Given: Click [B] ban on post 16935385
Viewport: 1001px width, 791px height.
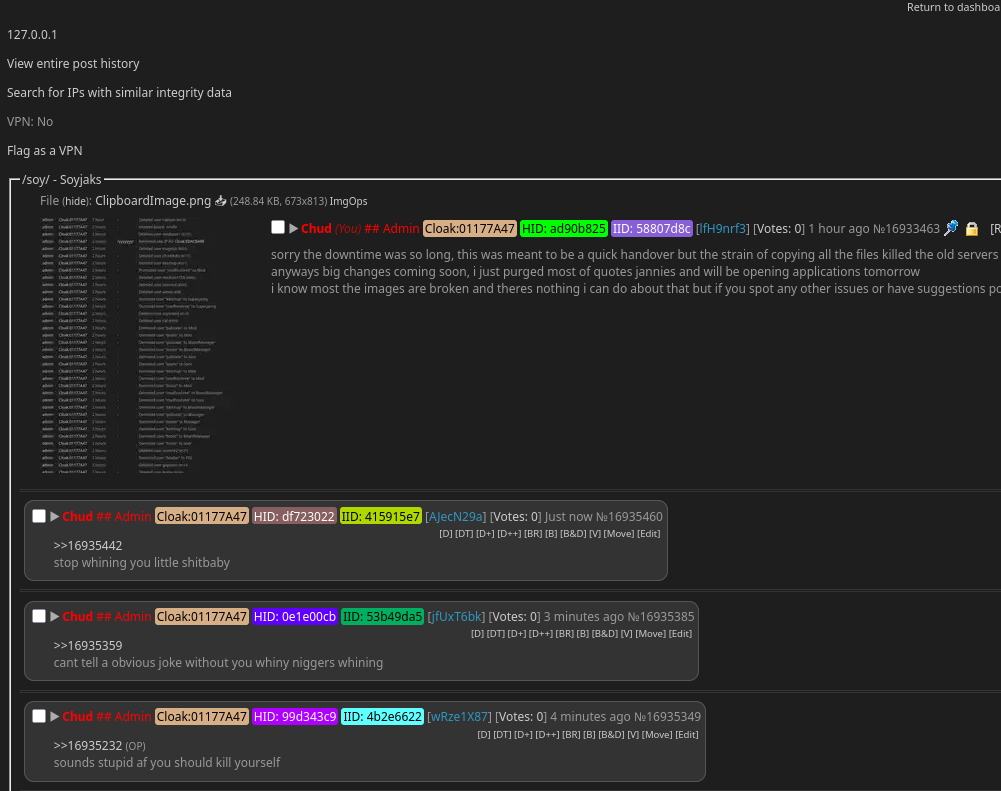Looking at the screenshot, I should (x=583, y=634).
